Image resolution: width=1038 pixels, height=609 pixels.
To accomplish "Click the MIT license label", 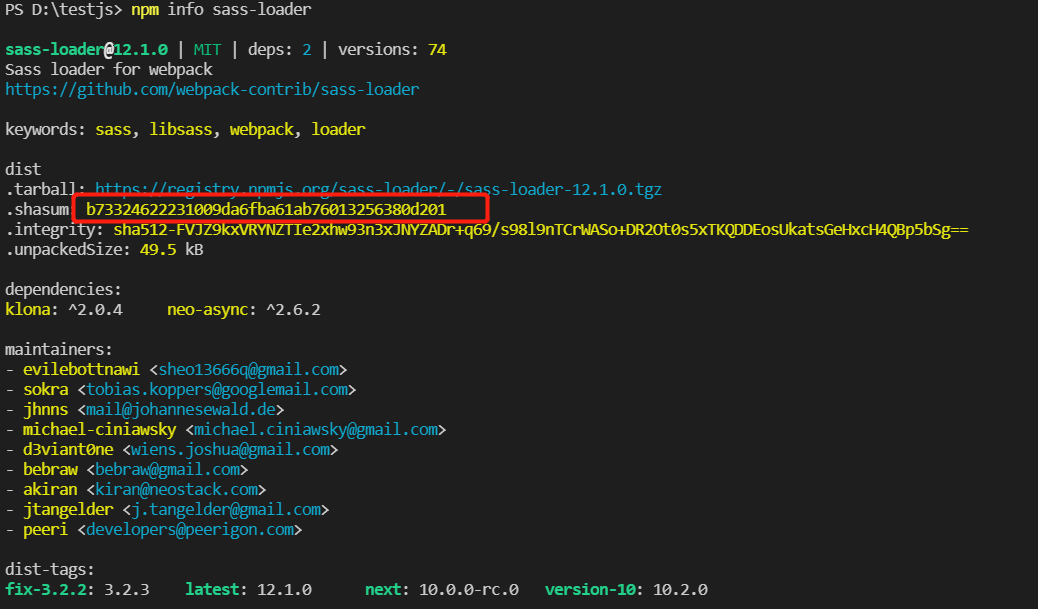I will click(207, 50).
